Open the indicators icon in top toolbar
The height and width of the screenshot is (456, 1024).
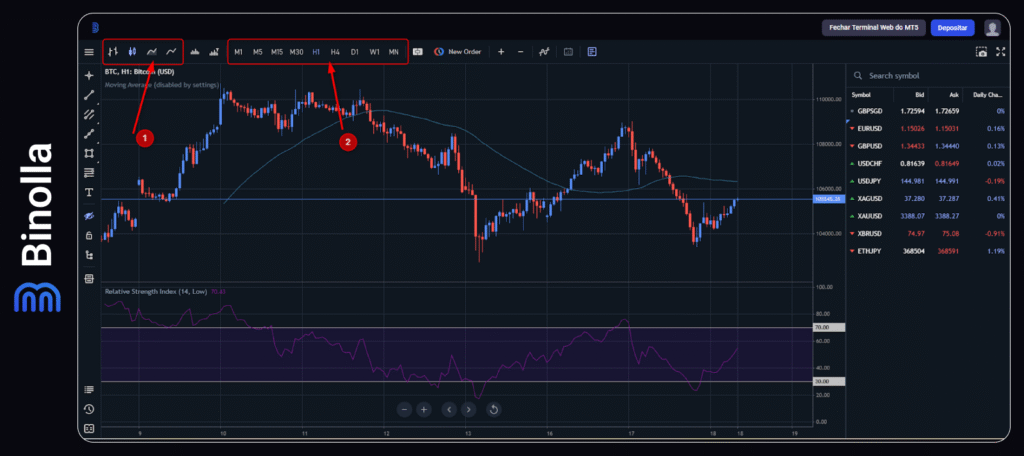tap(544, 51)
